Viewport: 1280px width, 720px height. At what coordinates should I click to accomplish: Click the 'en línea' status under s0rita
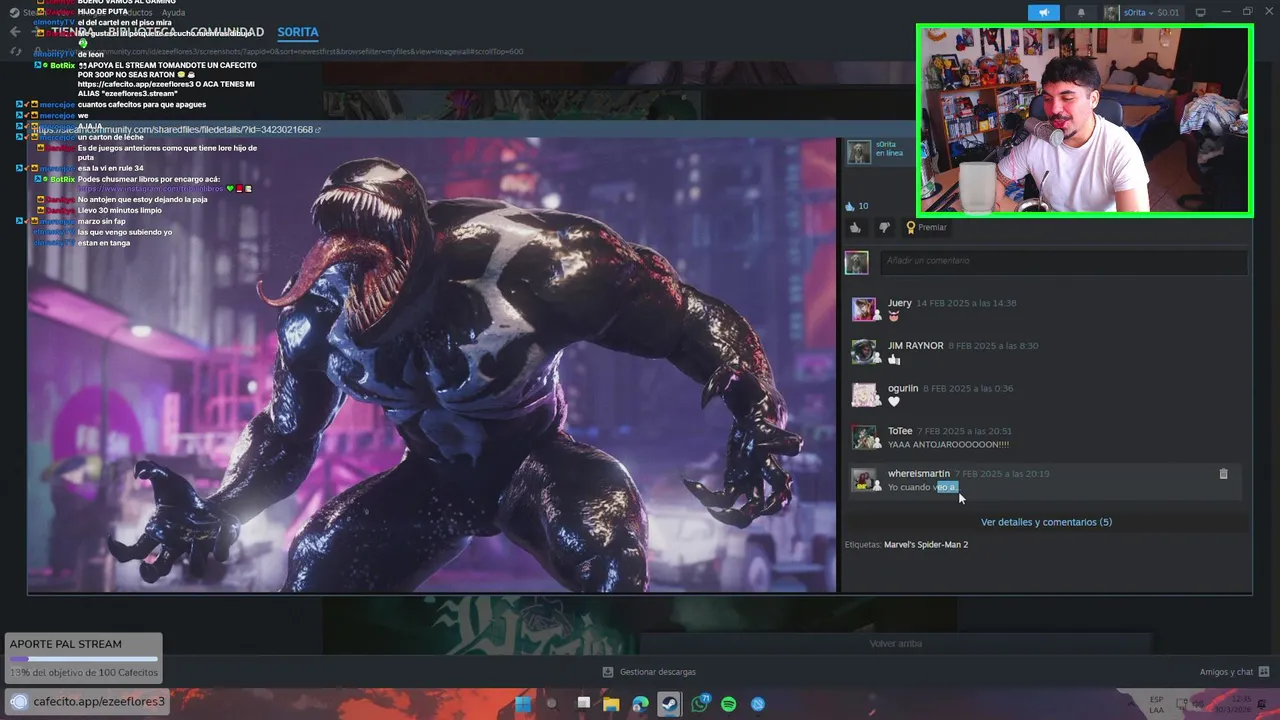click(x=889, y=153)
